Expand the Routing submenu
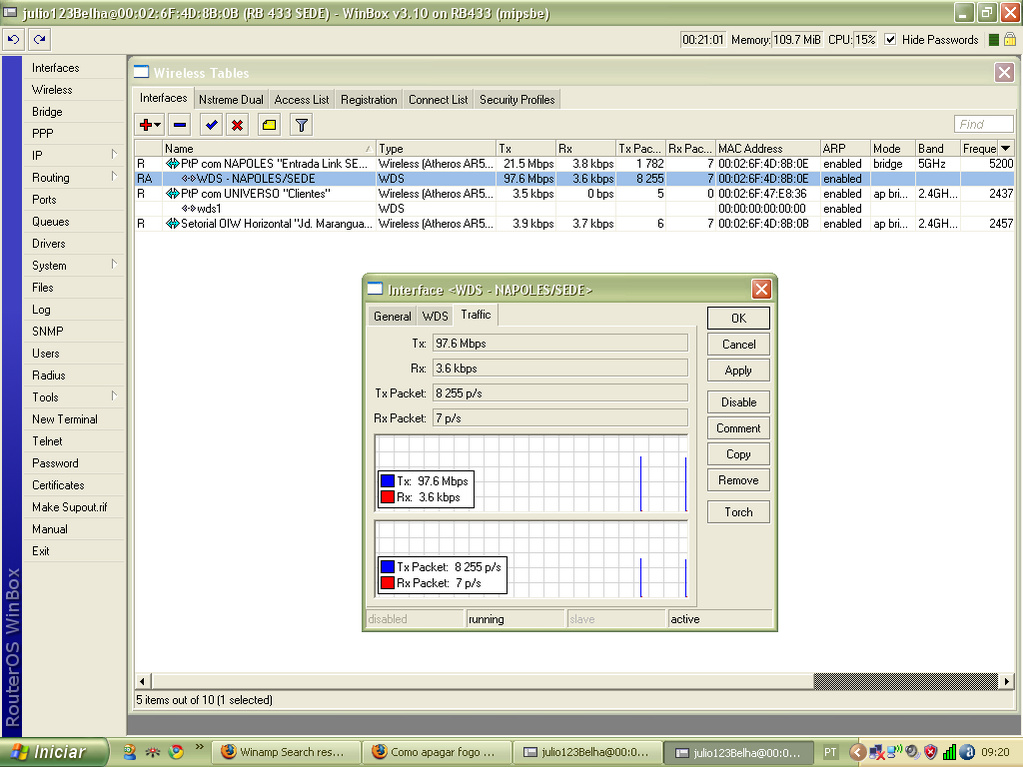This screenshot has width=1023, height=767. [70, 178]
